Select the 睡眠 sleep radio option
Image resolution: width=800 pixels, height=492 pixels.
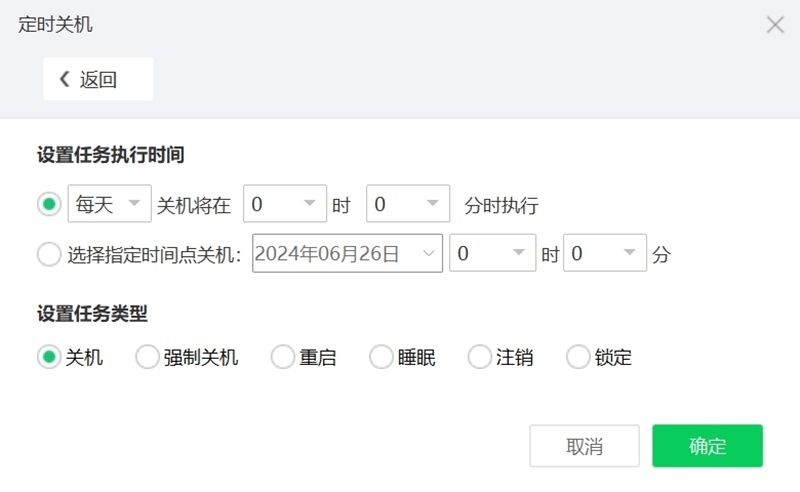coord(381,357)
